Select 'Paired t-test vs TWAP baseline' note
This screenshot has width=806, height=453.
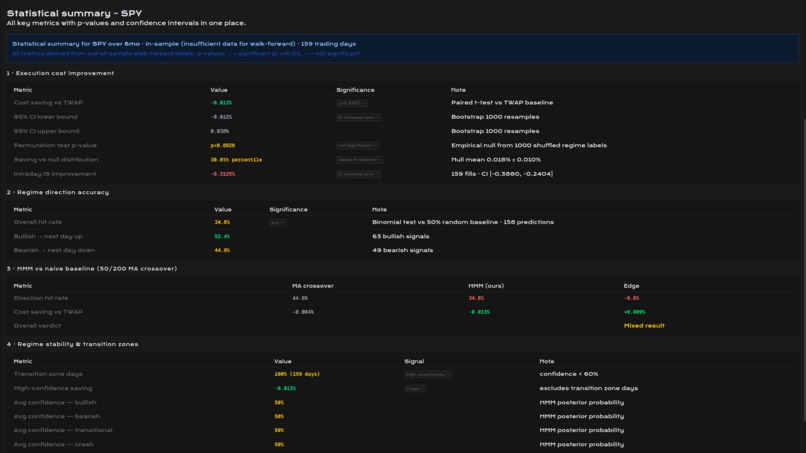tap(502, 103)
